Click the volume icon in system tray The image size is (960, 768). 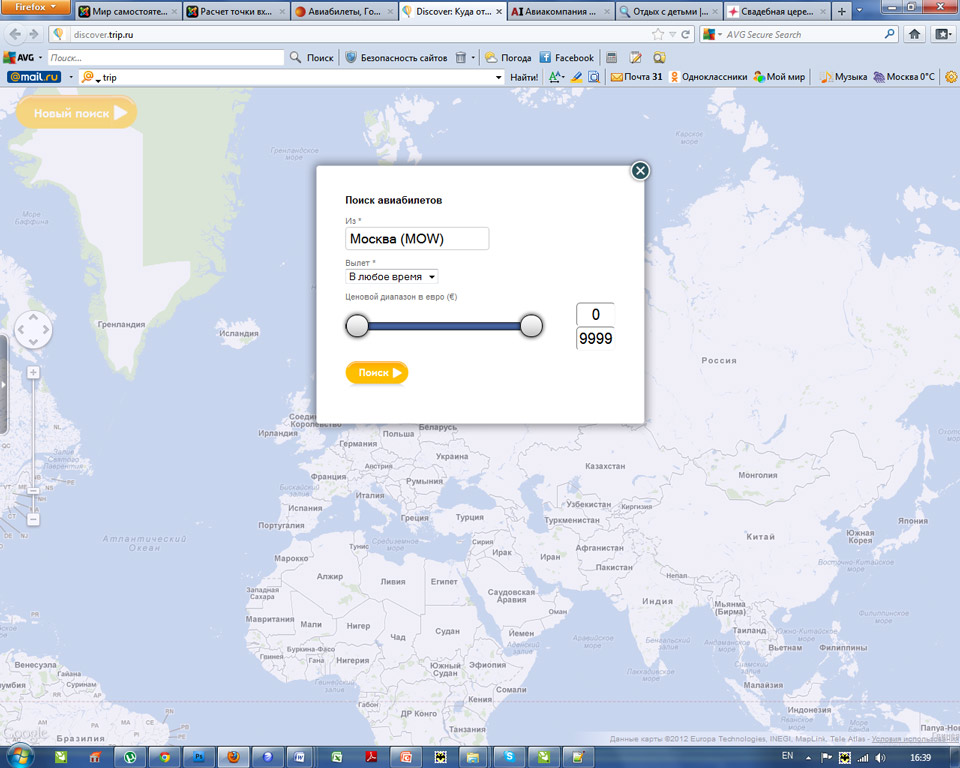pyautogui.click(x=880, y=758)
